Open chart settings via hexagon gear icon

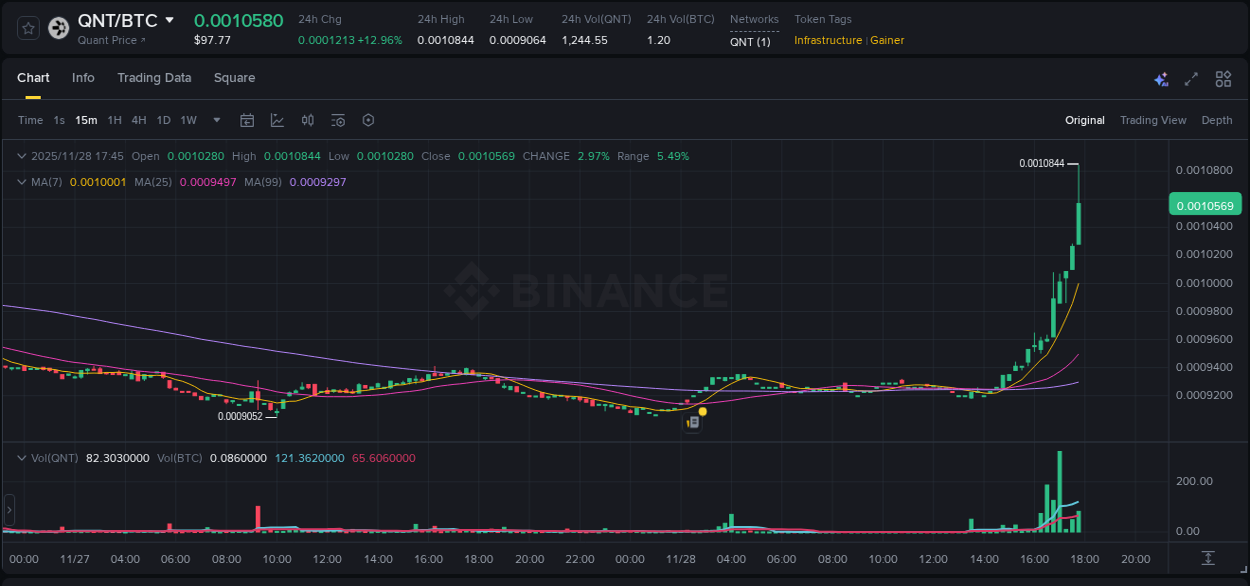[x=368, y=120]
